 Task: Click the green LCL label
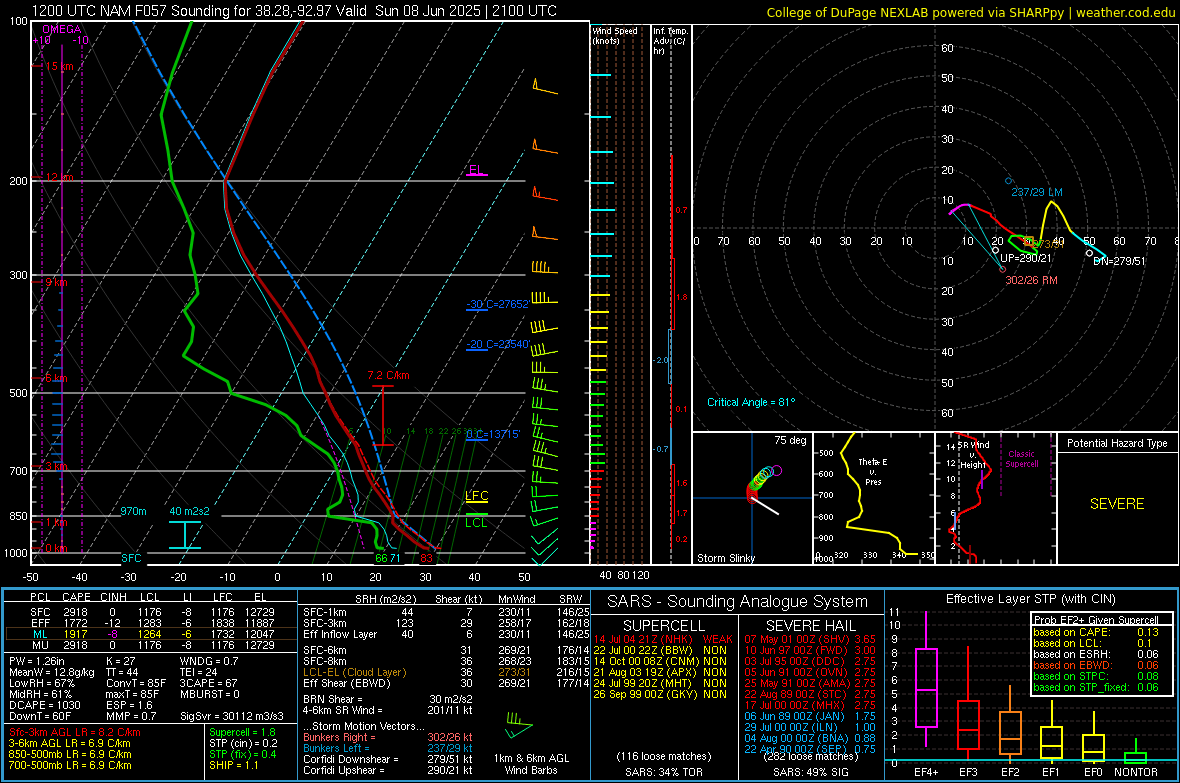point(476,523)
